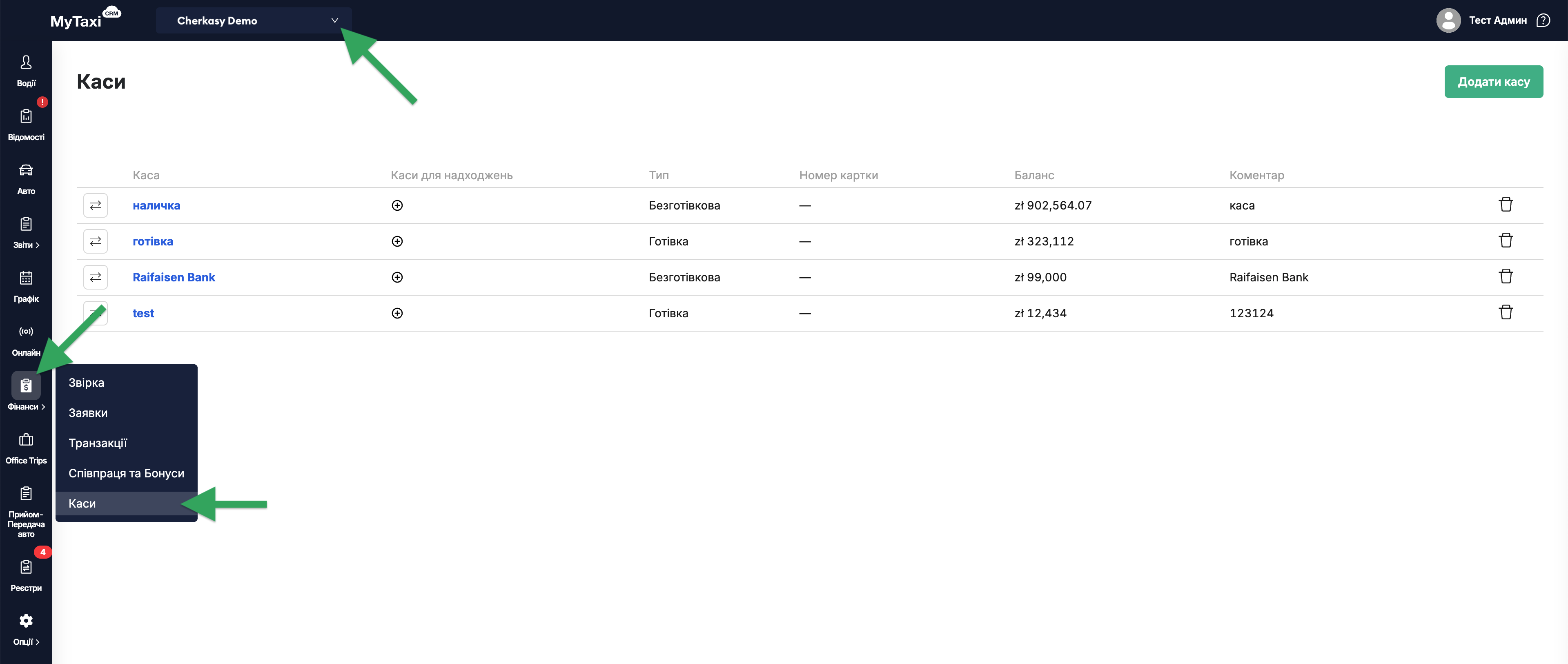Open the Cherkasy Demo company dropdown
Screen dimensions: 1568x664
pos(254,20)
